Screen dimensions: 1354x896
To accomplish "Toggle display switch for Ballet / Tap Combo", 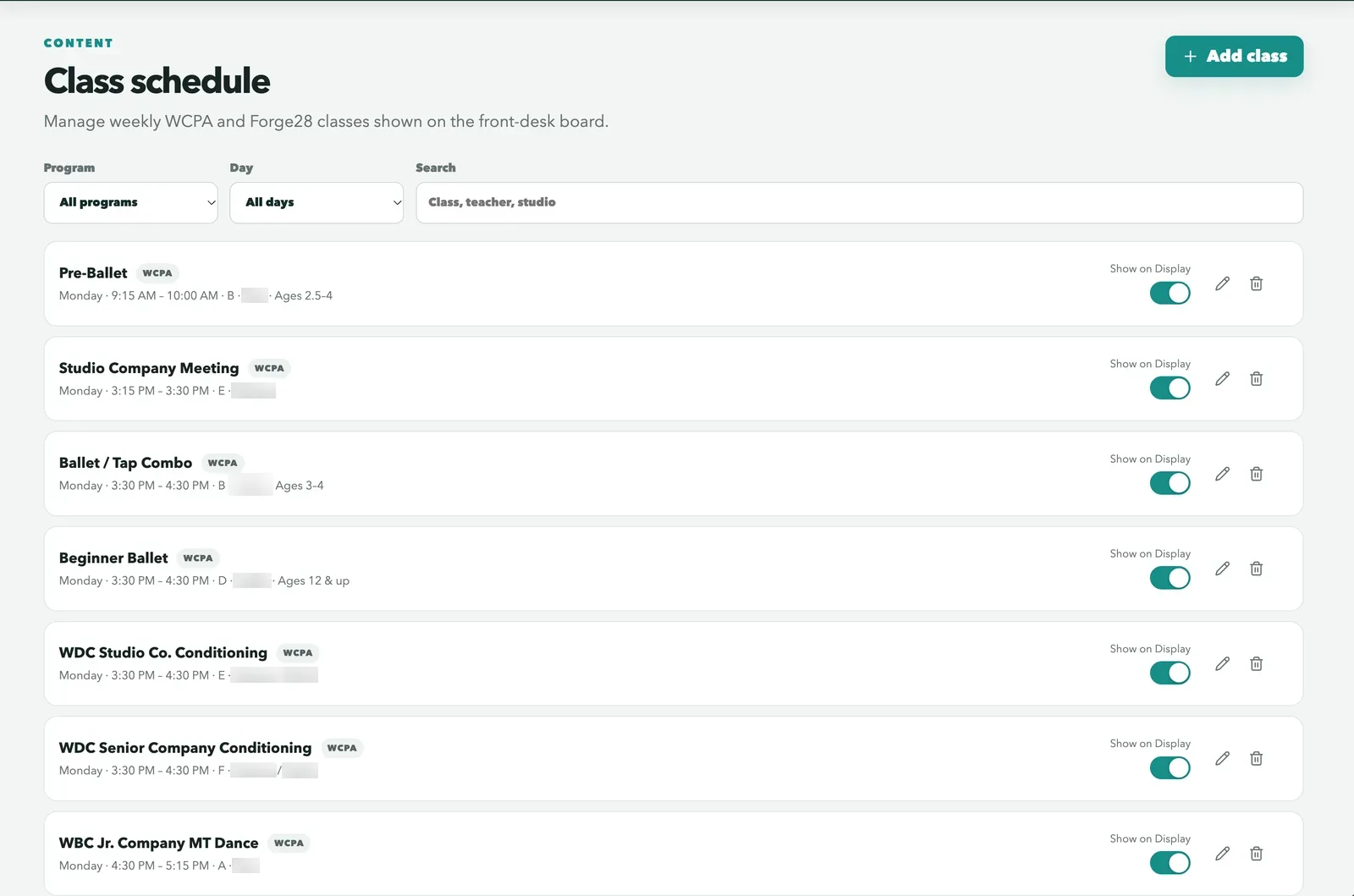I will (1170, 483).
